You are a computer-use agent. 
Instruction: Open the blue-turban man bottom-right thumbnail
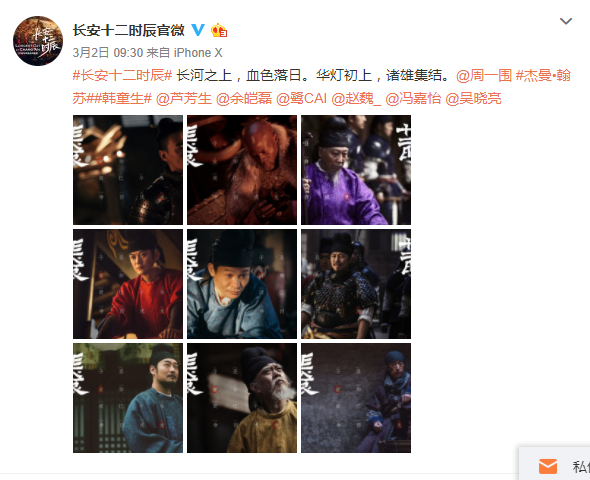[x=356, y=398]
